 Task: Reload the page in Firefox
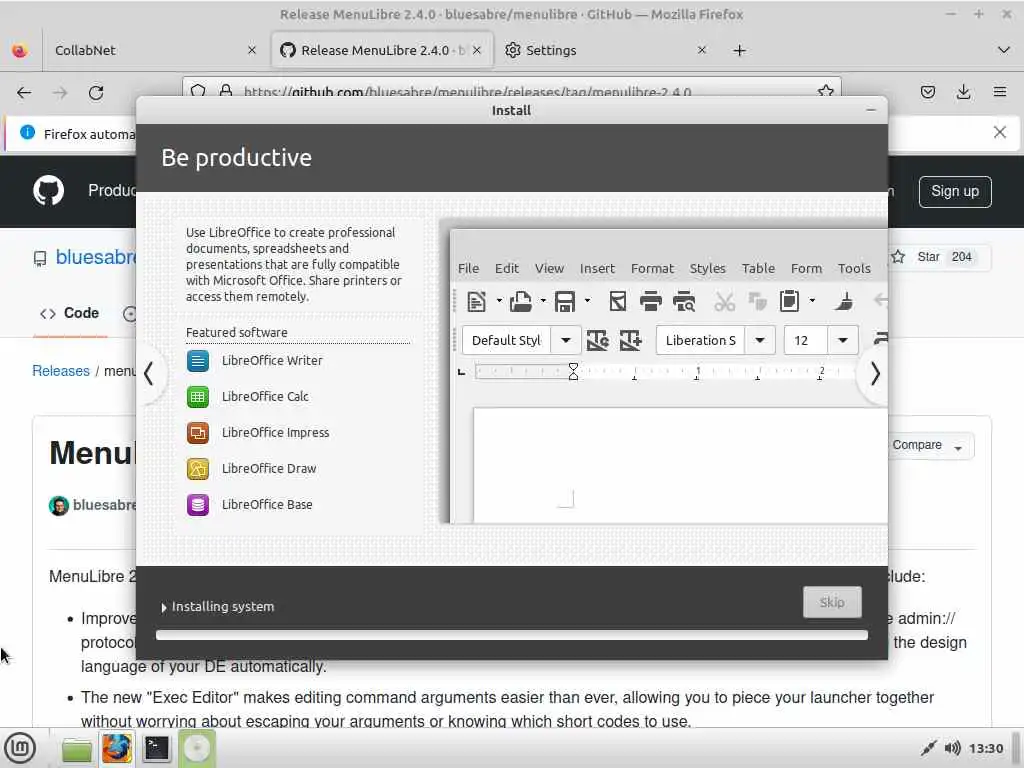click(x=96, y=93)
